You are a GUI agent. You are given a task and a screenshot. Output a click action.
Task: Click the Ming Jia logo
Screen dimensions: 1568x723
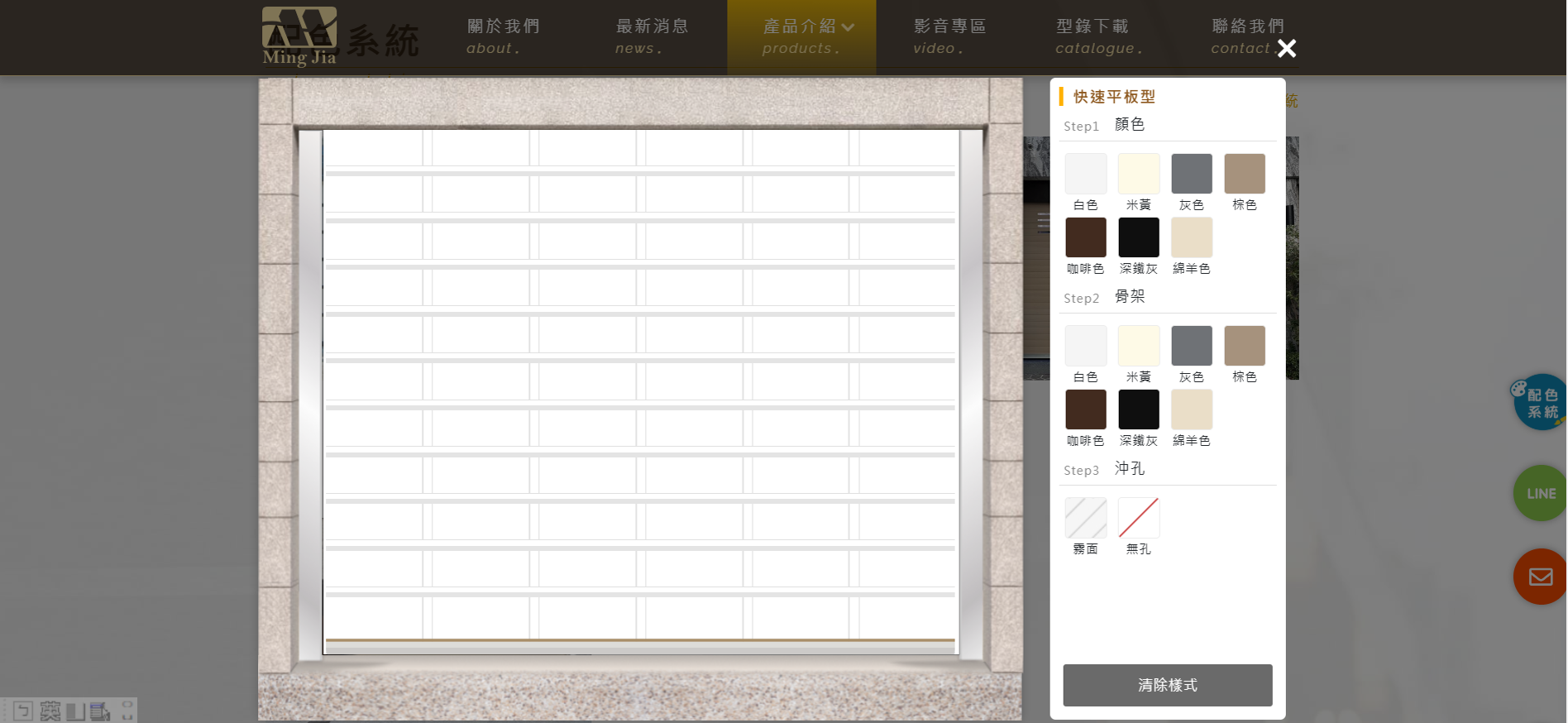point(299,36)
